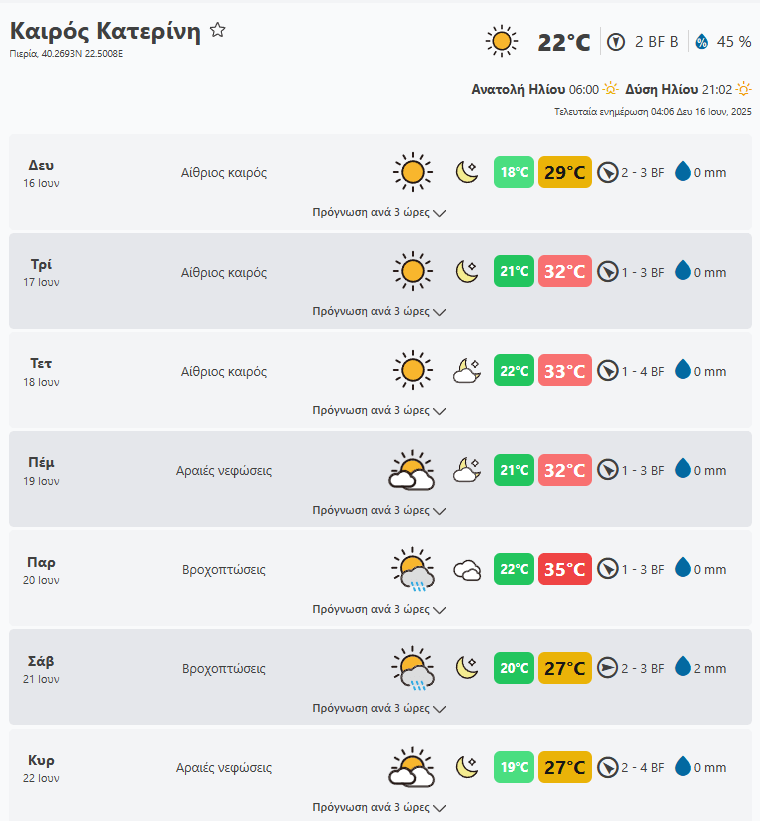
Task: Click the sunrise icon after 06:00
Action: pos(611,90)
